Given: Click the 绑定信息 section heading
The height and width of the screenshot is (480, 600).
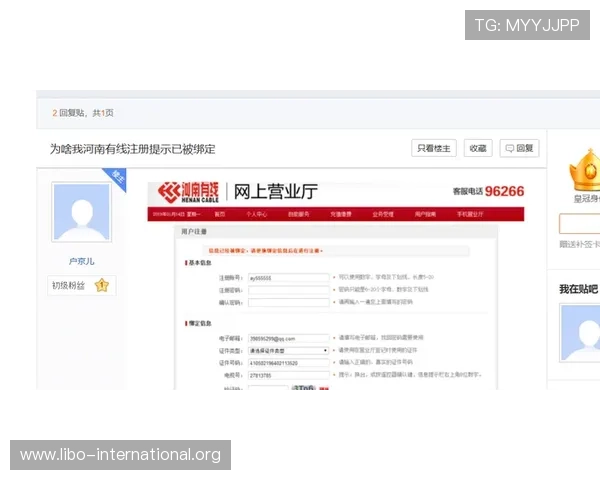Looking at the screenshot, I should pyautogui.click(x=199, y=323).
